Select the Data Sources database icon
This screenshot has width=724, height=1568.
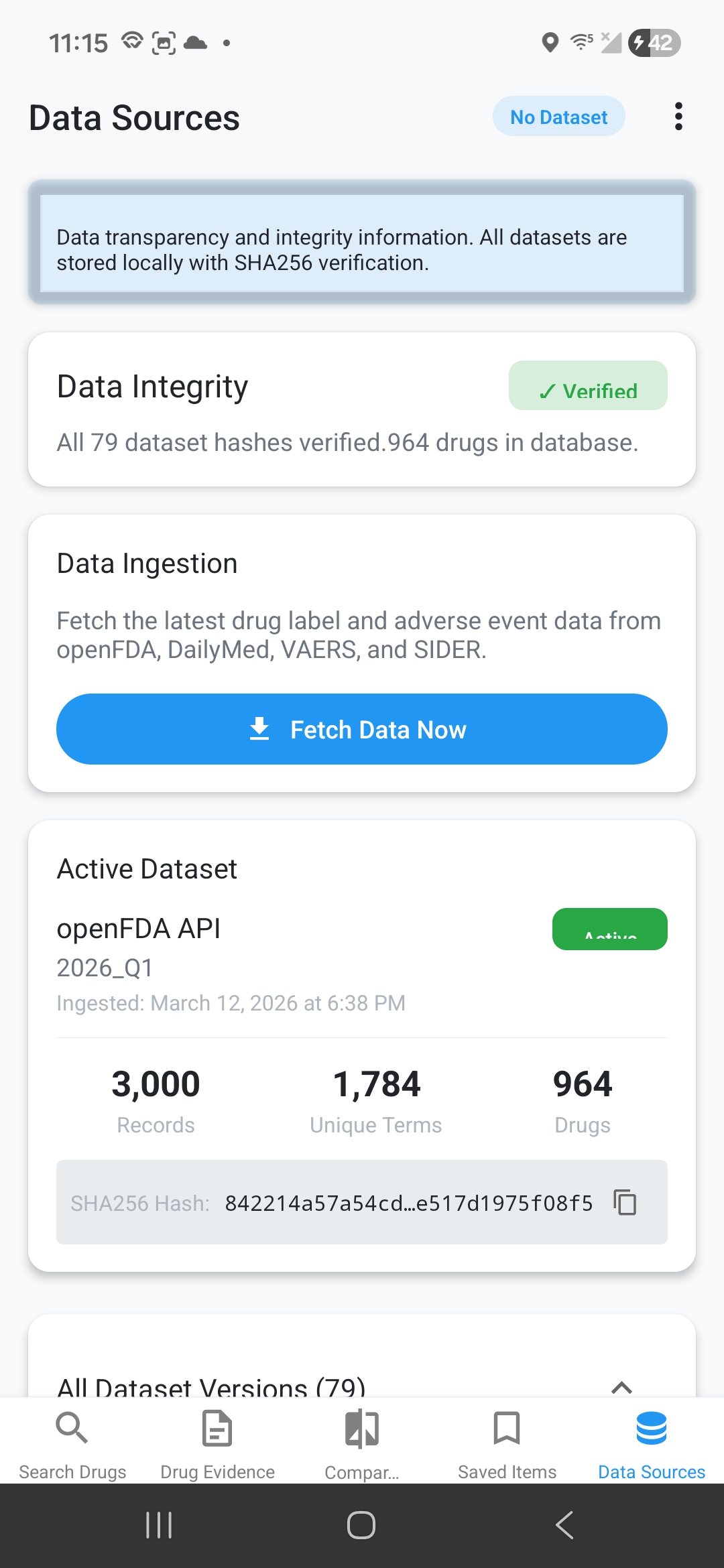click(x=652, y=1428)
